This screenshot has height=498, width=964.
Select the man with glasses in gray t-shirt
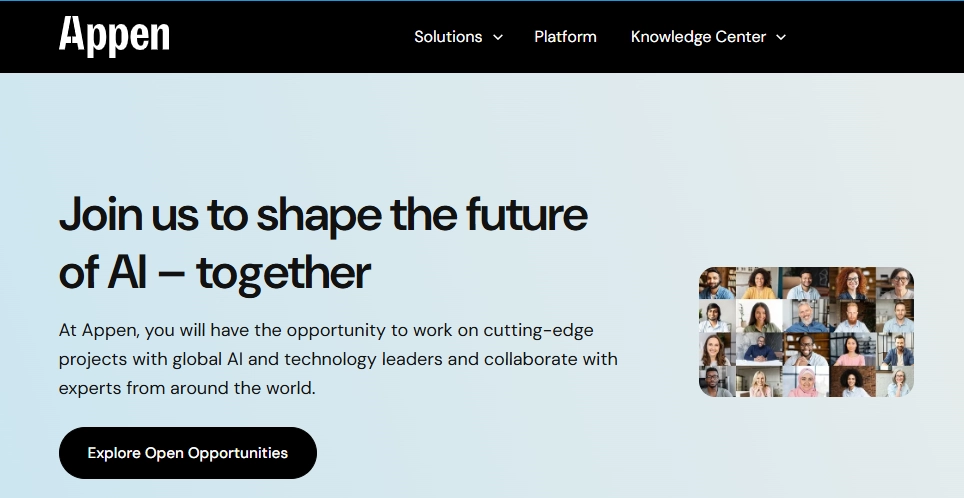tap(713, 382)
